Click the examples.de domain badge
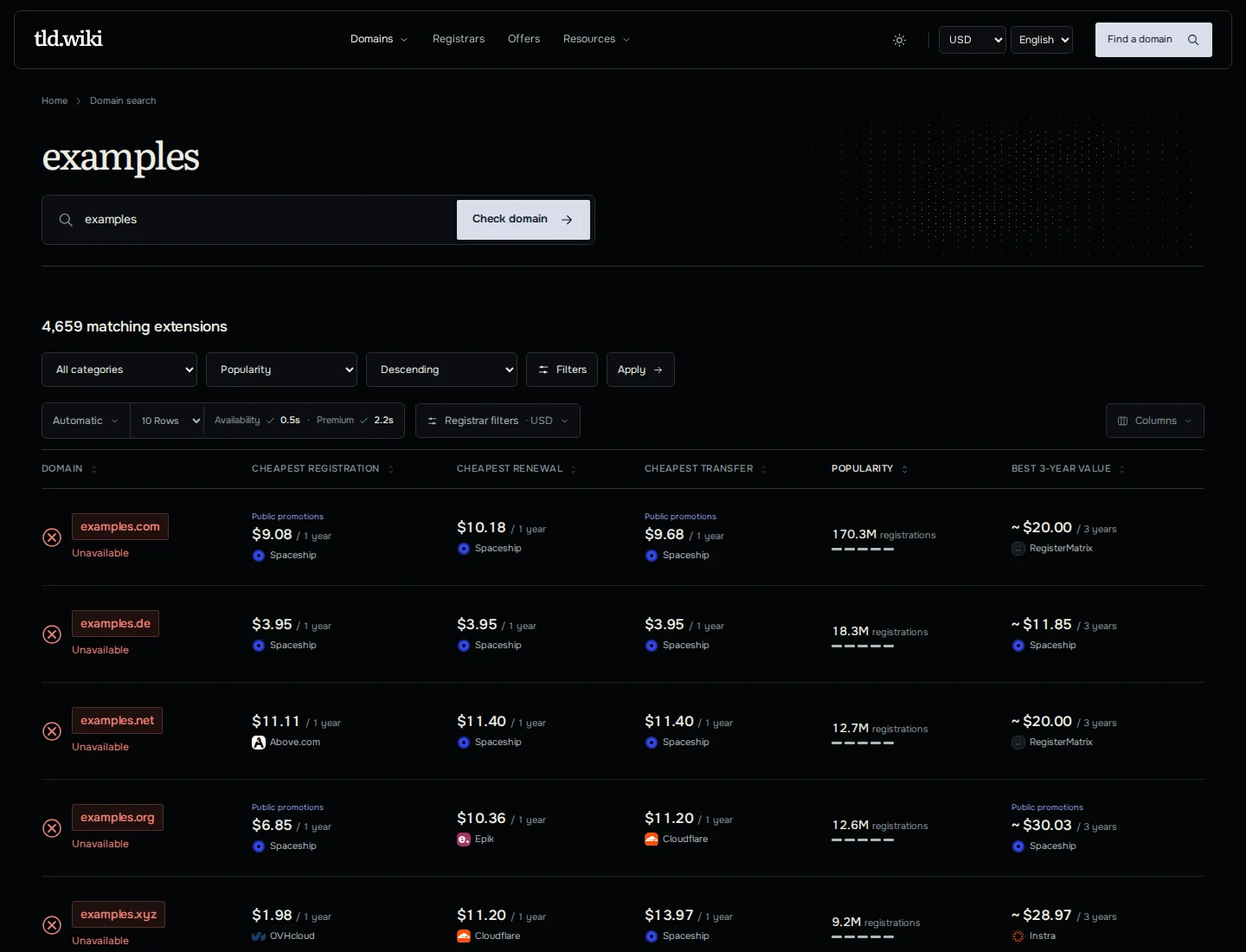The image size is (1246, 952). 115,623
